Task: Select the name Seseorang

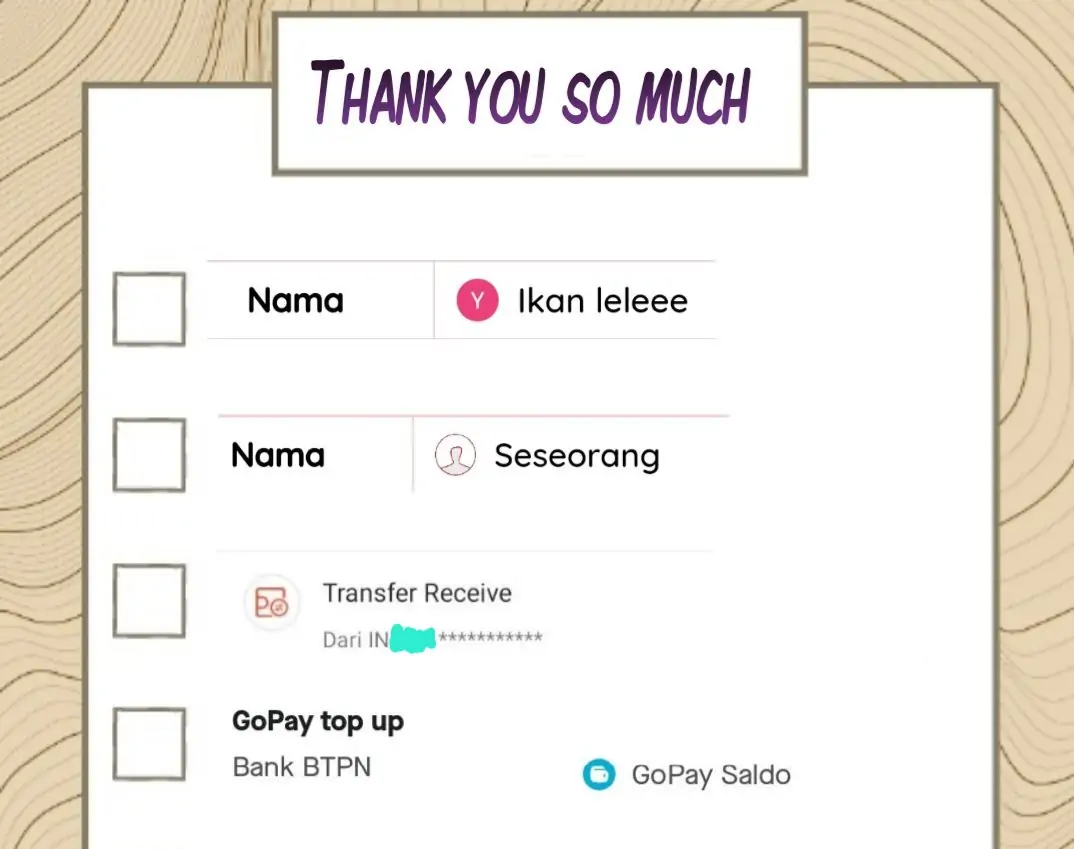Action: click(x=577, y=456)
